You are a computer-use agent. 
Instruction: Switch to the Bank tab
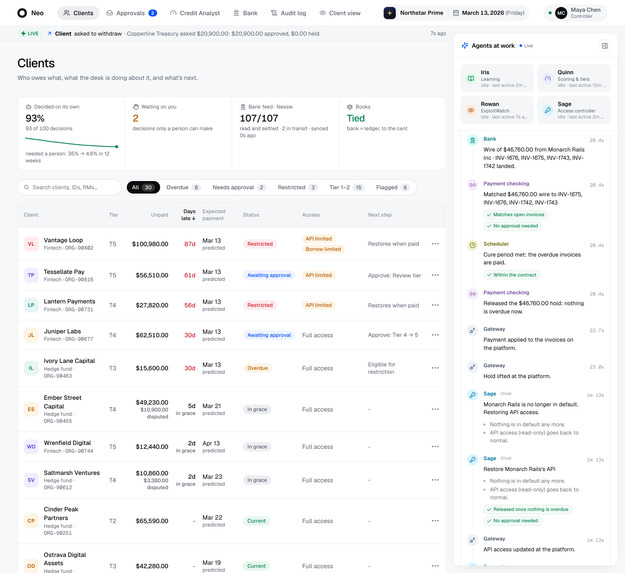pyautogui.click(x=246, y=13)
